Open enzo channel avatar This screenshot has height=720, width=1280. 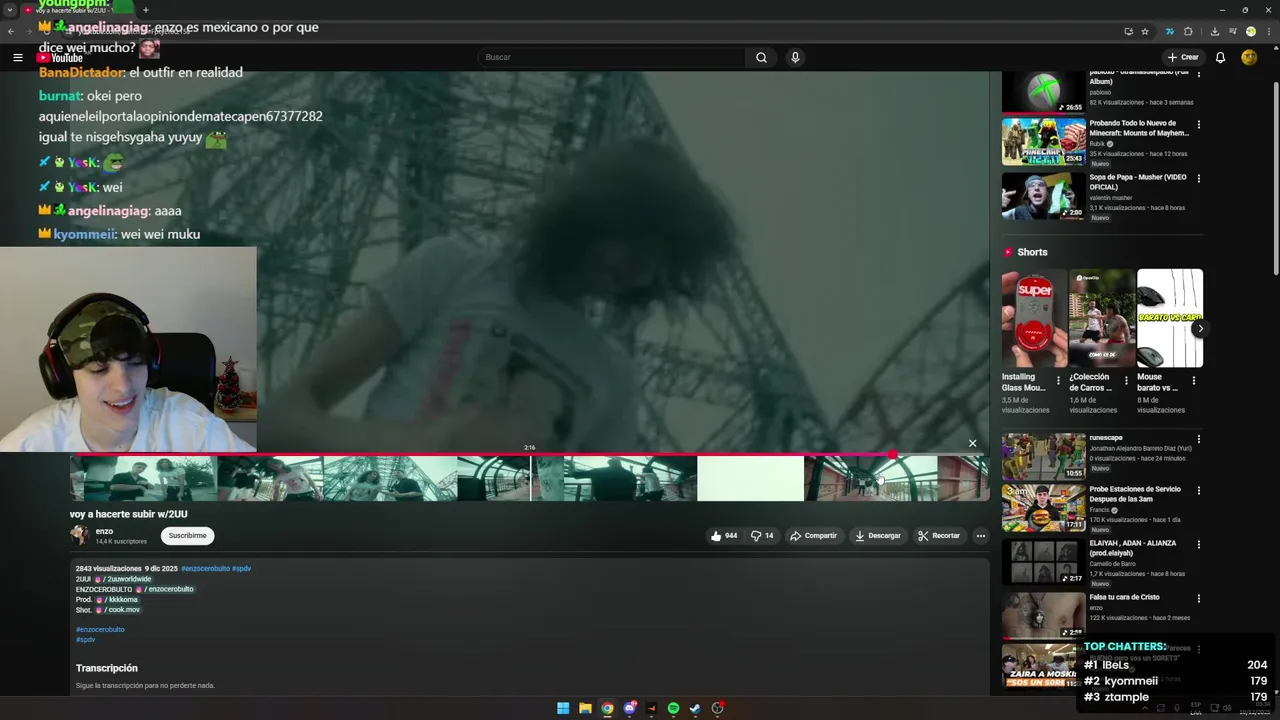click(x=79, y=535)
